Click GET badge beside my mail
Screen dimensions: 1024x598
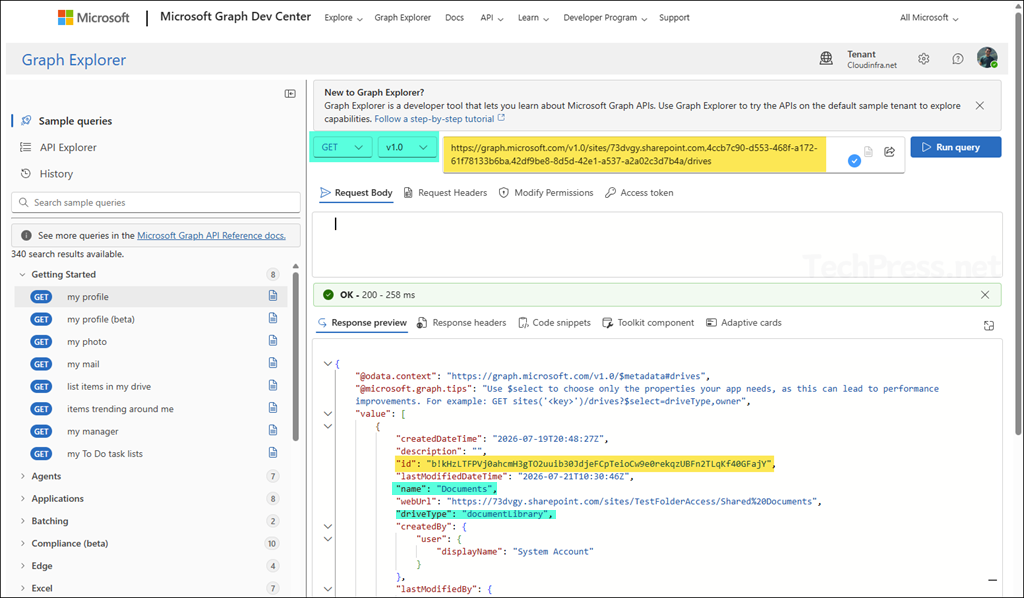pos(41,364)
